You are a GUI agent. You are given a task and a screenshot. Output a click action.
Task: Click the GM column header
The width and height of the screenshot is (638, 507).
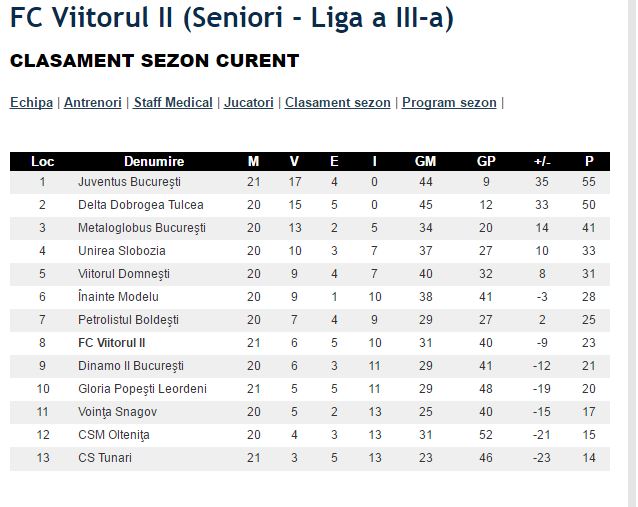click(425, 162)
